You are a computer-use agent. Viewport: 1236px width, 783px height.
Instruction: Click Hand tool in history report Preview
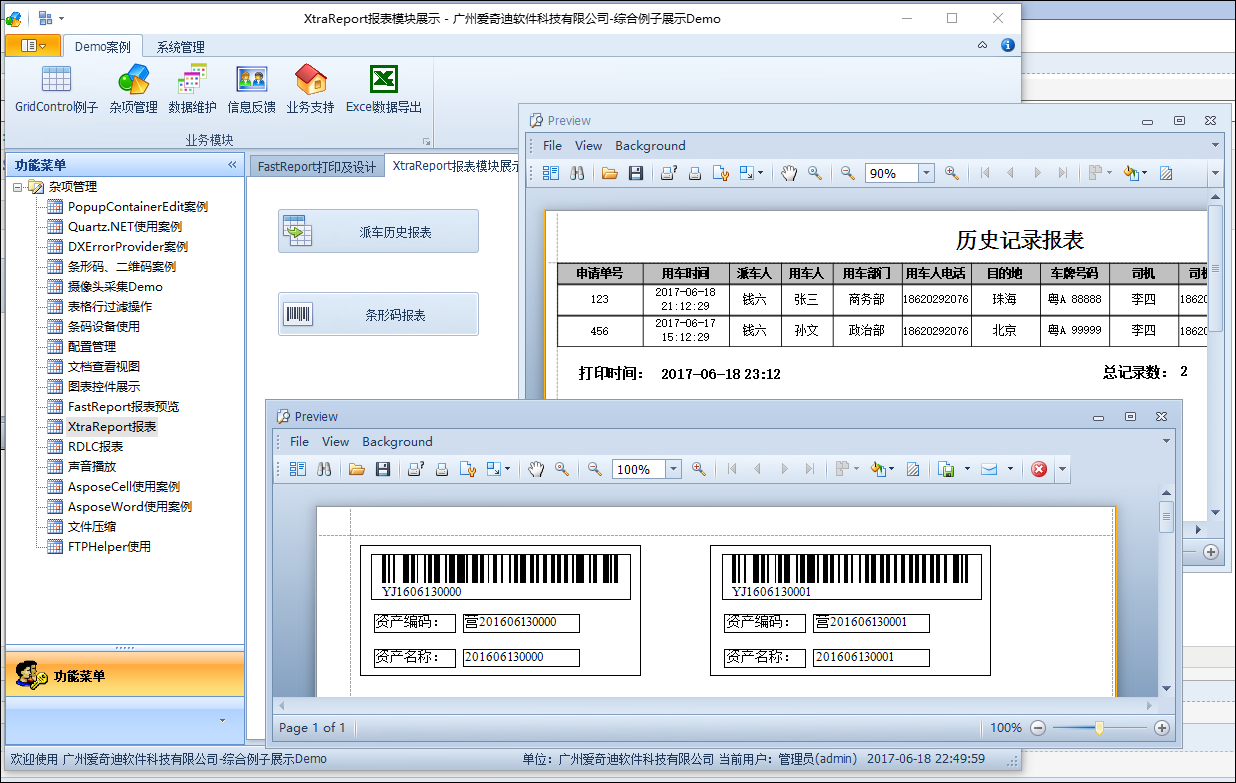tap(789, 173)
